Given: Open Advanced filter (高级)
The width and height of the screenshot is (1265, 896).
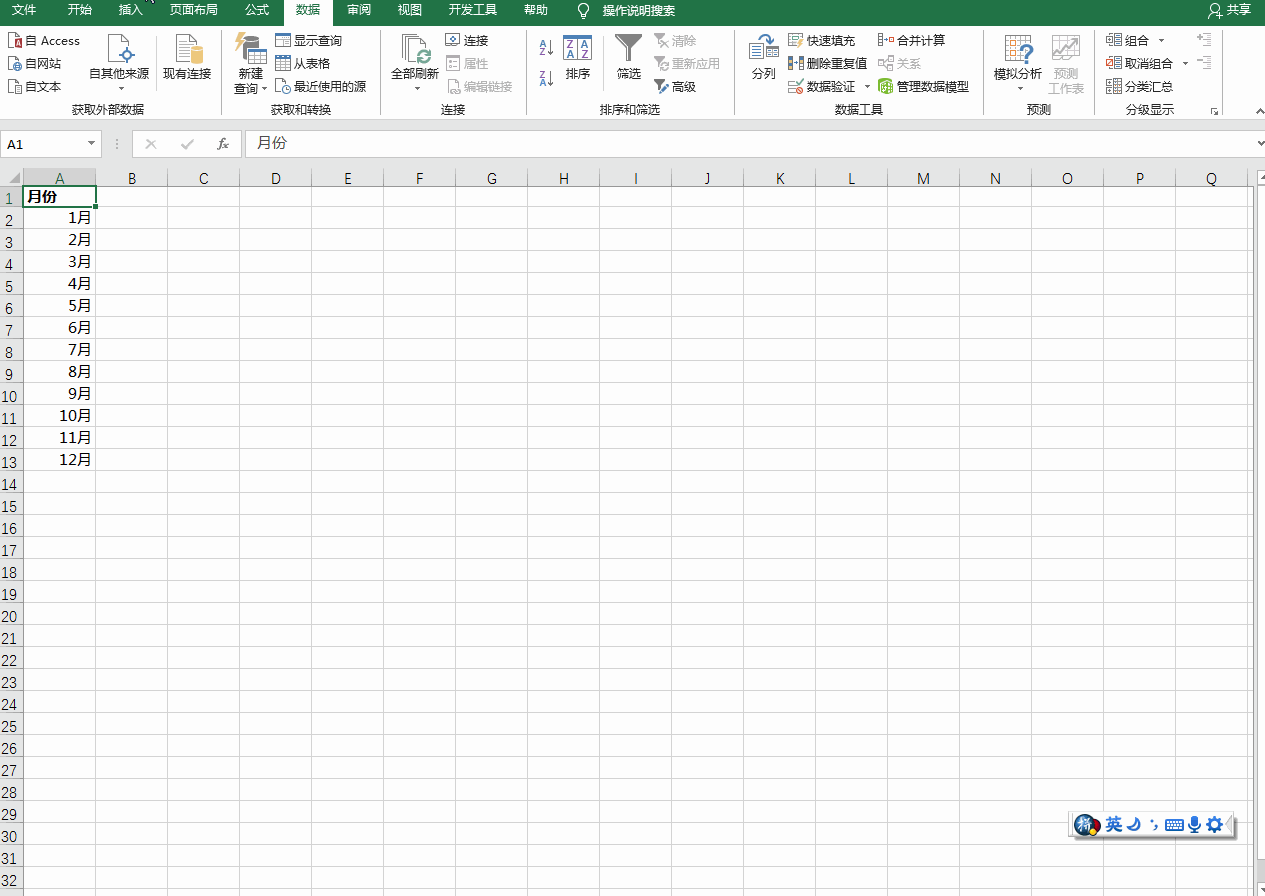Looking at the screenshot, I should [675, 86].
